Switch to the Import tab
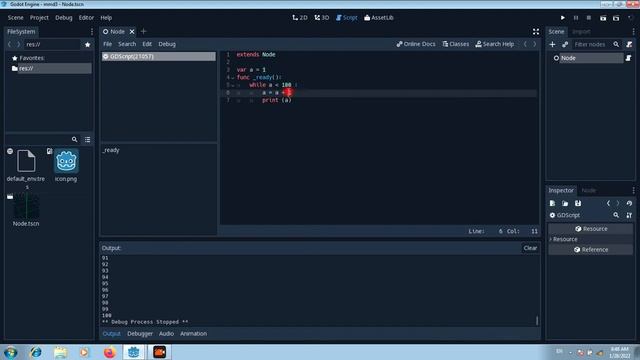 (581, 31)
